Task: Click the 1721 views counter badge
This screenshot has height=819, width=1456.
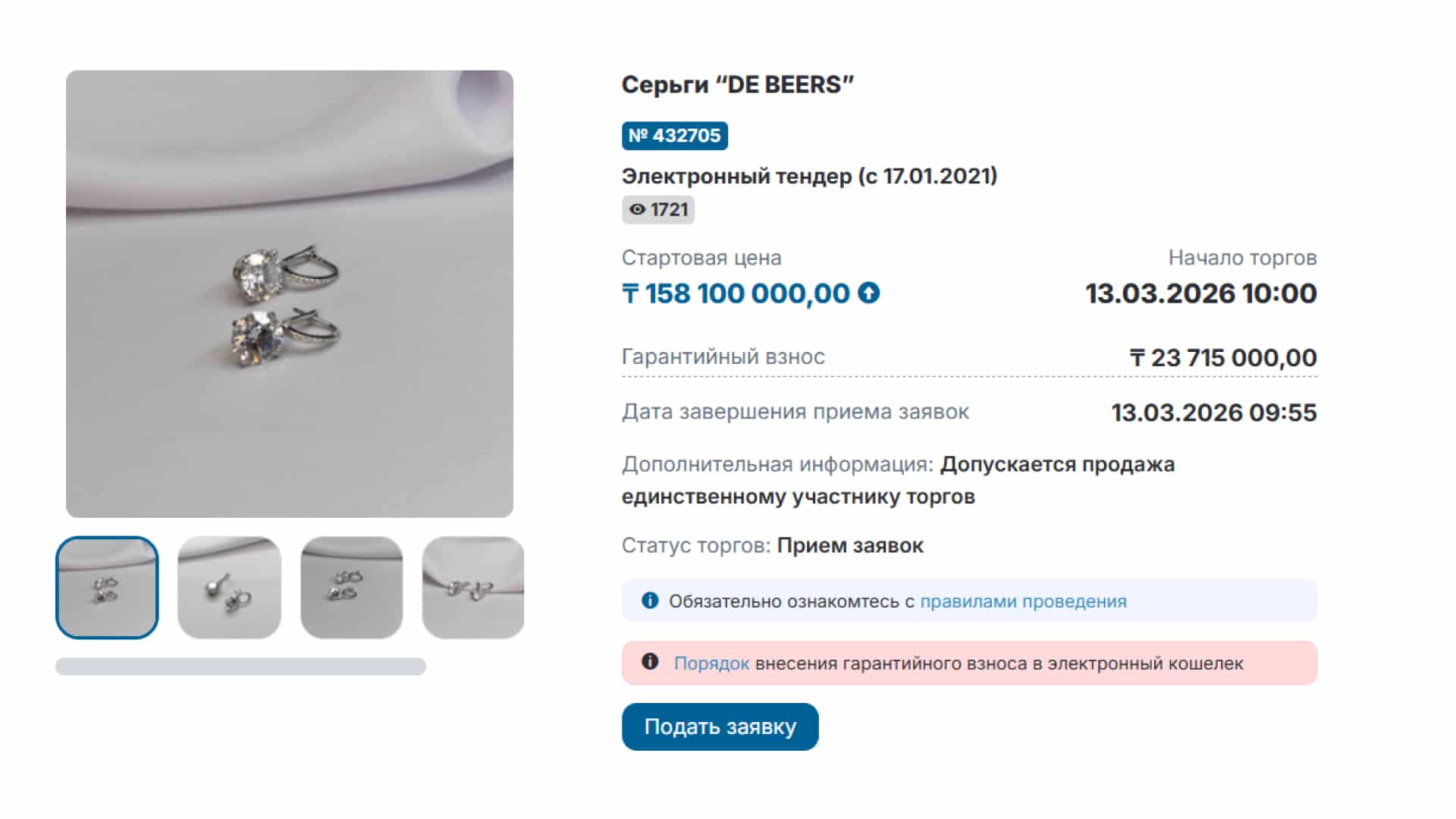Action: pyautogui.click(x=658, y=210)
